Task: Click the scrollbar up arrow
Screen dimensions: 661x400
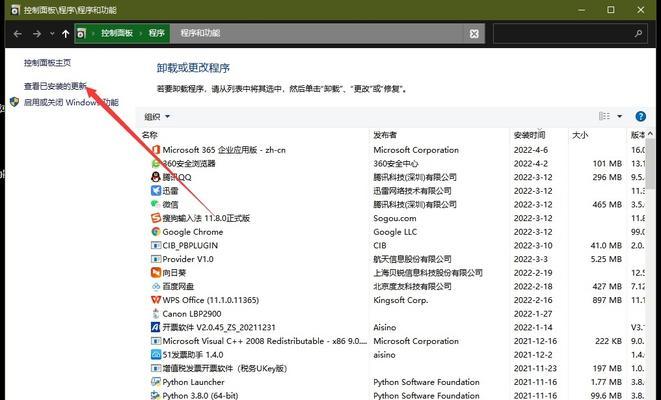Action: click(x=650, y=134)
